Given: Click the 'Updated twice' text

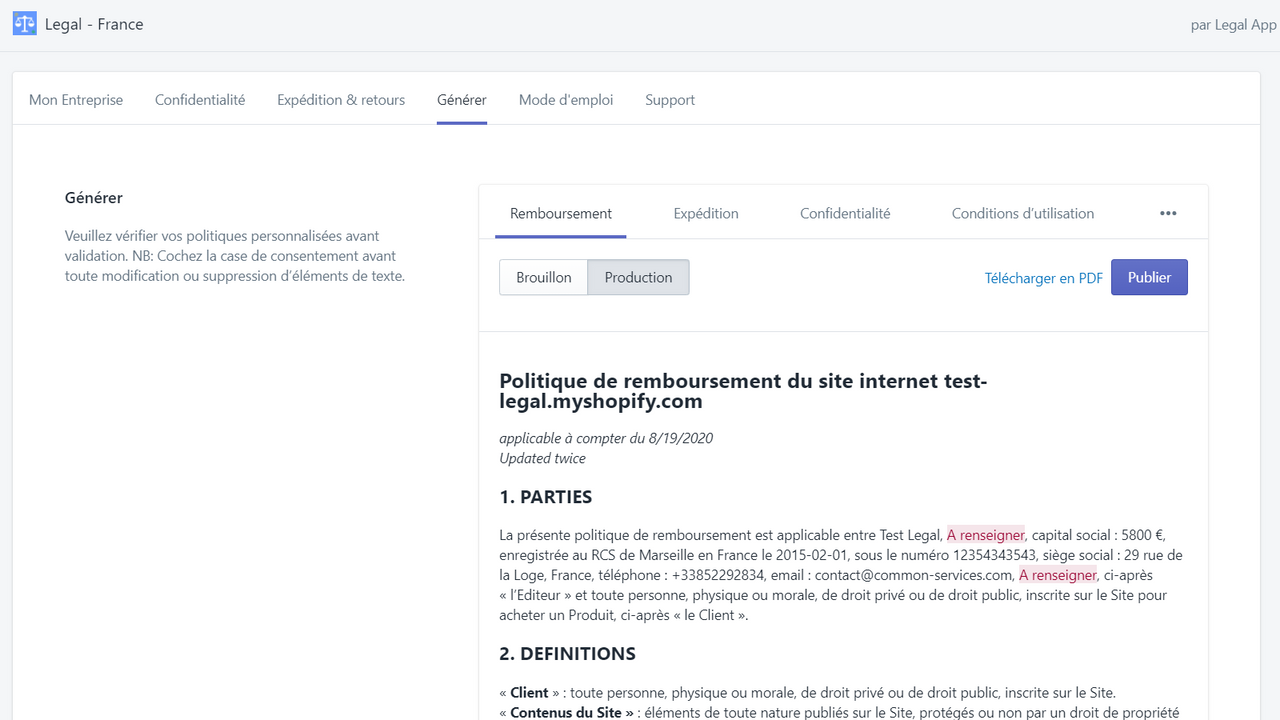Looking at the screenshot, I should click(543, 458).
